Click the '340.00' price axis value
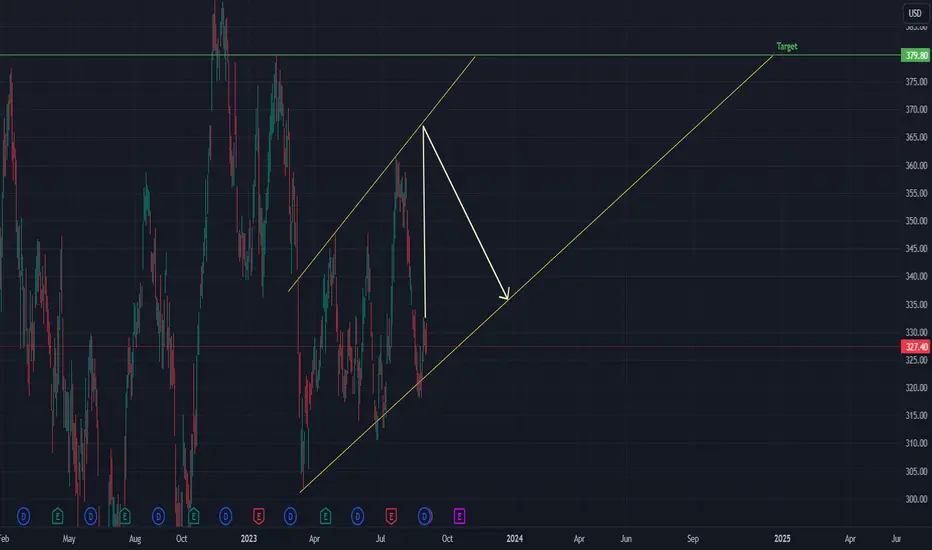This screenshot has width=932, height=550. [916, 276]
